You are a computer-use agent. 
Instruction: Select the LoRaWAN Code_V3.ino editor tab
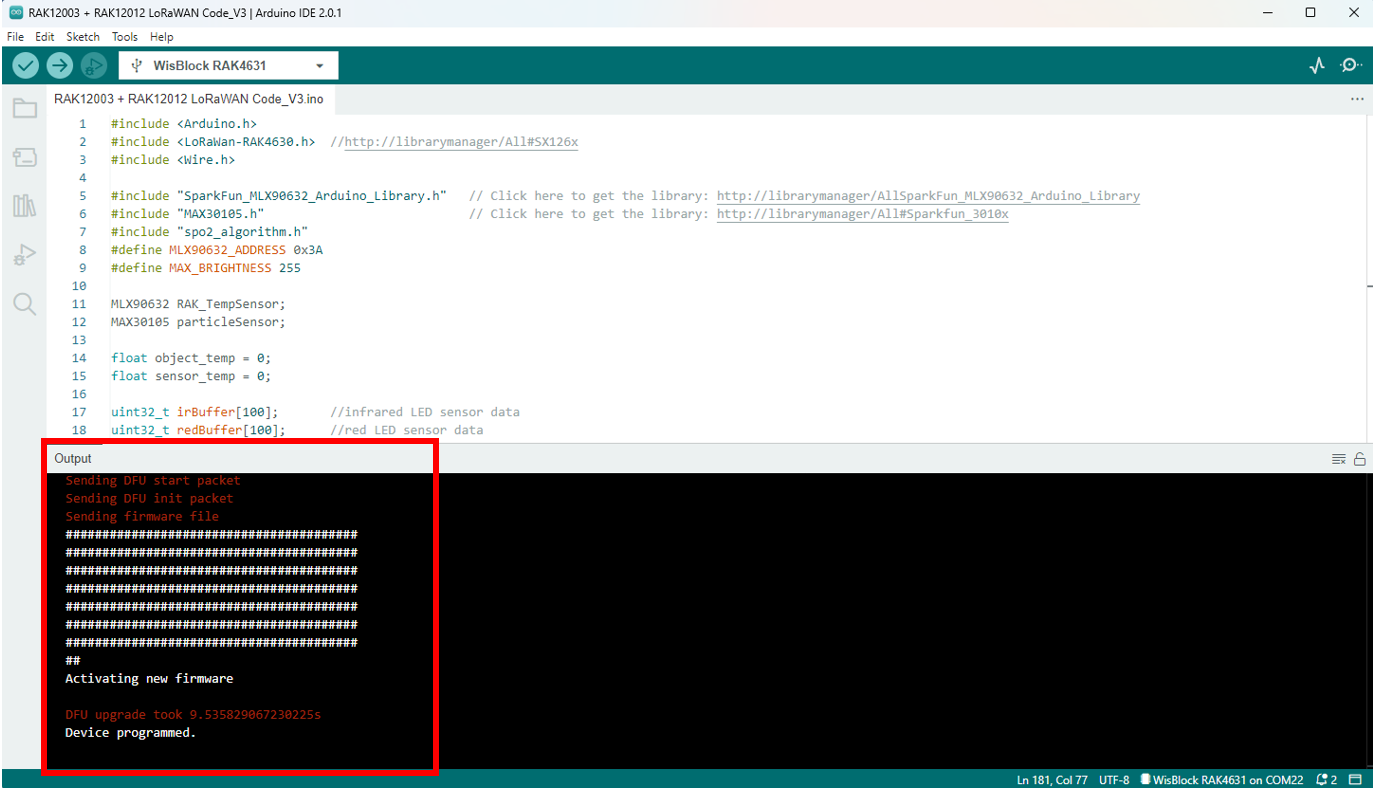coord(189,99)
